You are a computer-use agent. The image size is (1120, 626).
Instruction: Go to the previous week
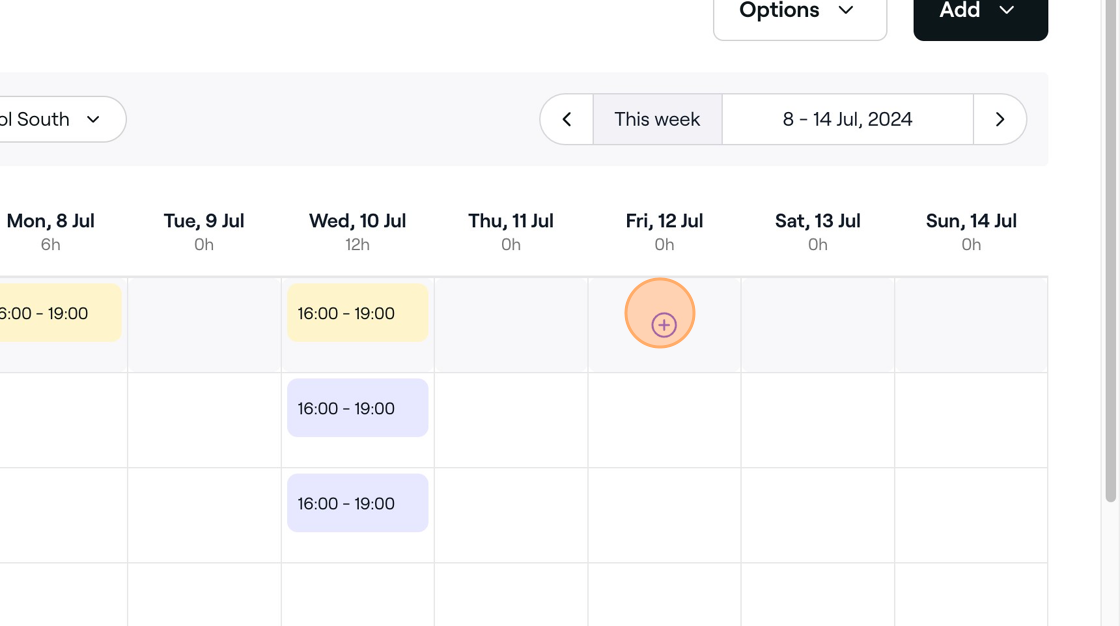[567, 119]
